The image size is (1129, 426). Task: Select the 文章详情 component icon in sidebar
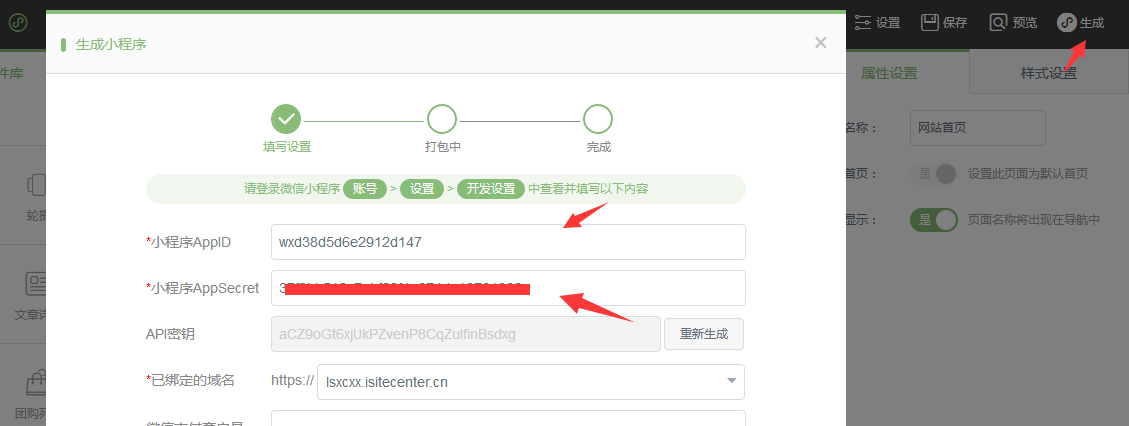click(x=36, y=284)
